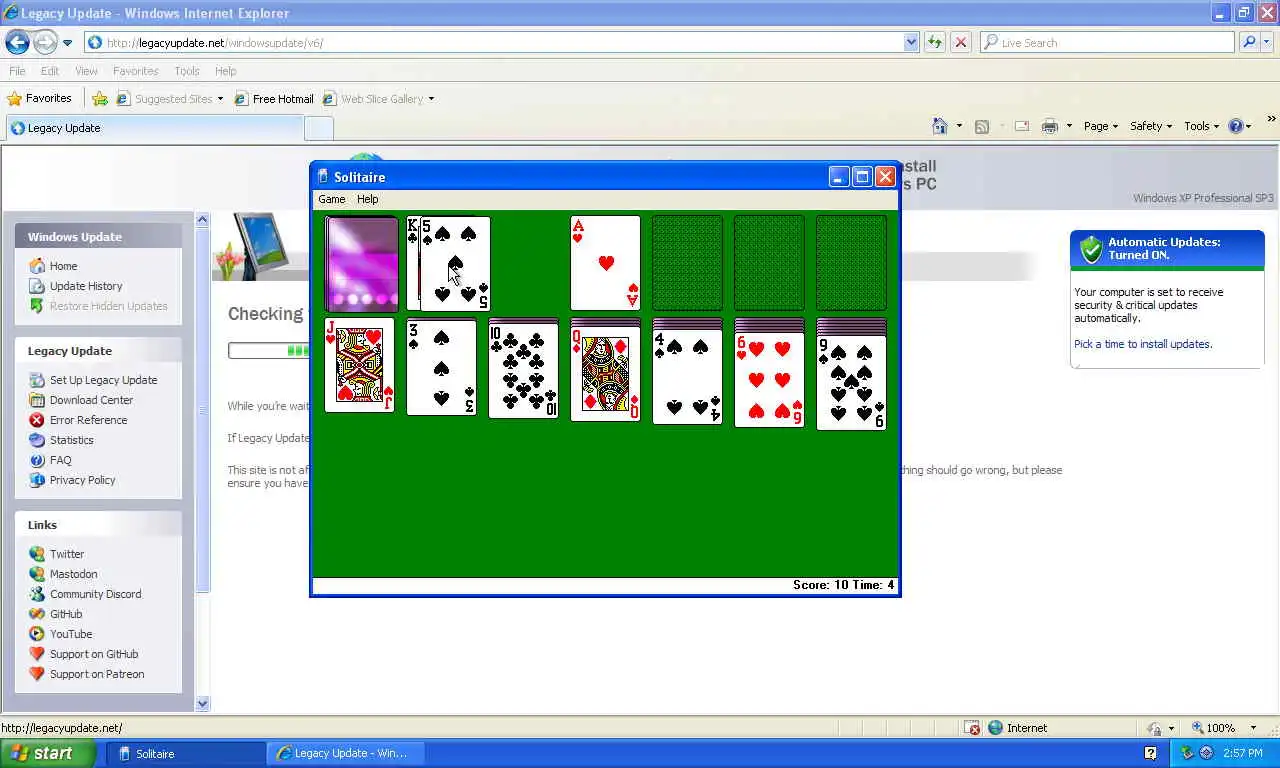Click the Internet Explorer Forward button
Screen dimensions: 1280x768
coord(45,42)
